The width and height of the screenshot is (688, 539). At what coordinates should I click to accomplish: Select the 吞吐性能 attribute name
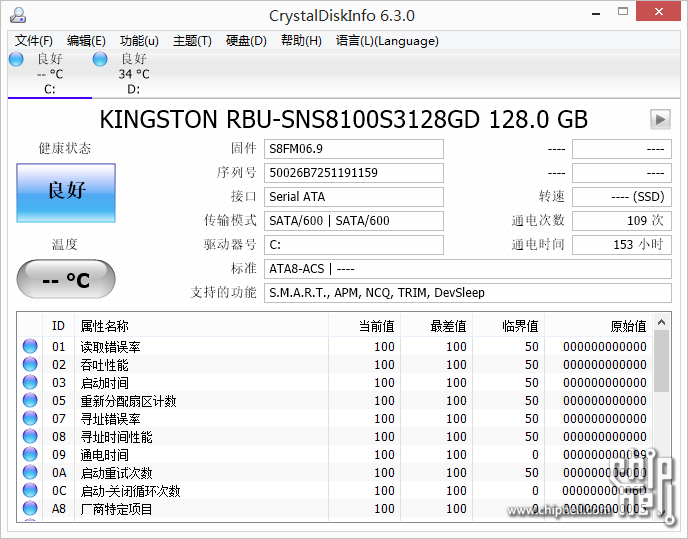[x=104, y=365]
